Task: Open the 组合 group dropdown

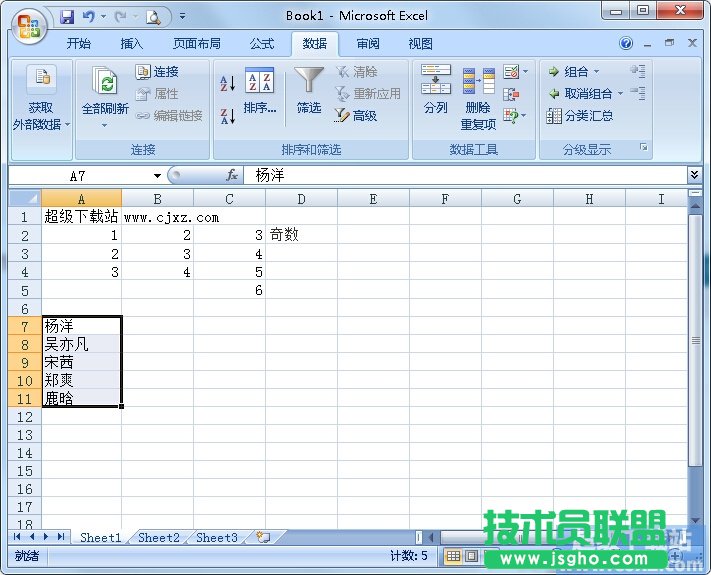Action: pyautogui.click(x=575, y=72)
